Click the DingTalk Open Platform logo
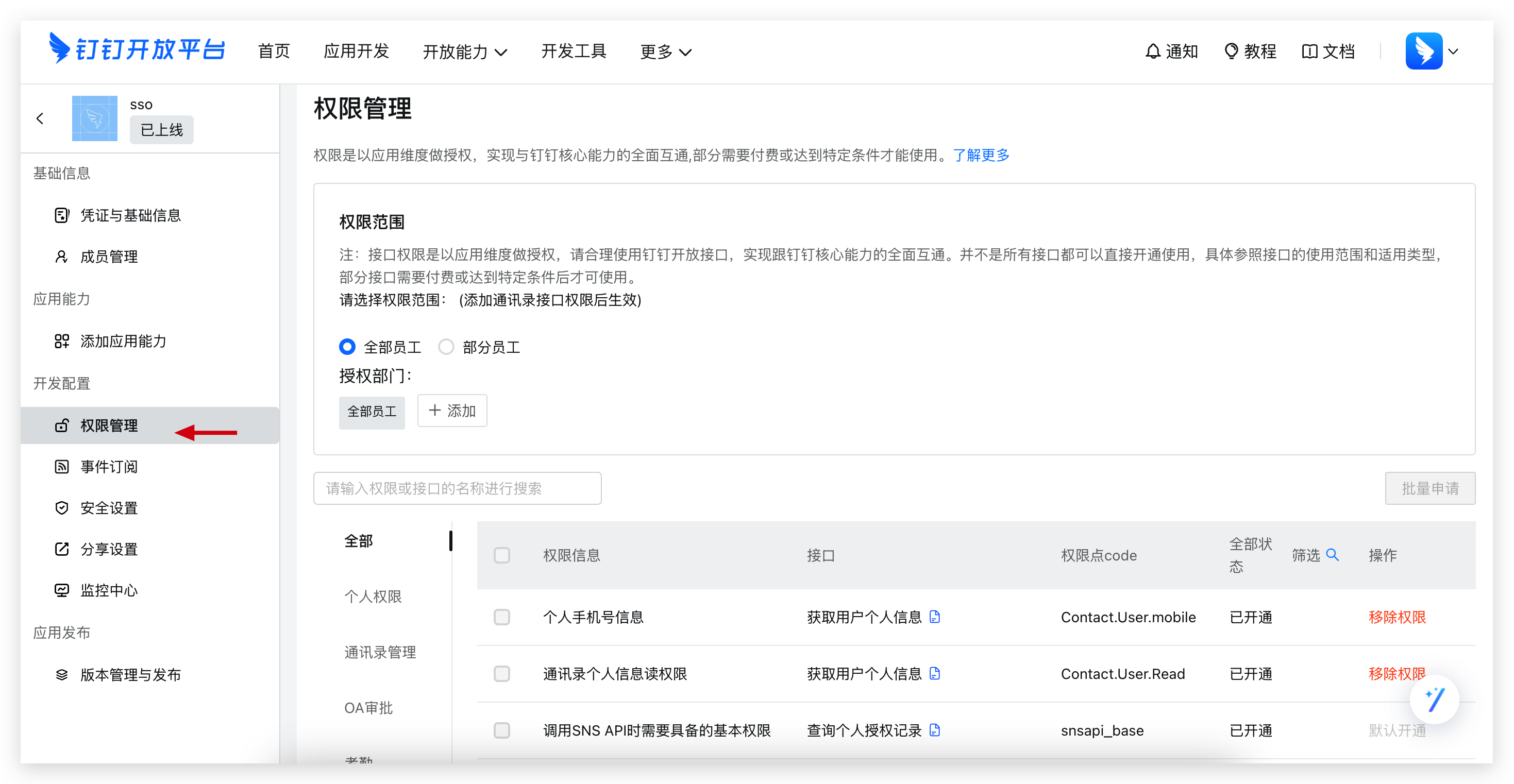Image resolution: width=1514 pixels, height=784 pixels. [x=137, y=49]
